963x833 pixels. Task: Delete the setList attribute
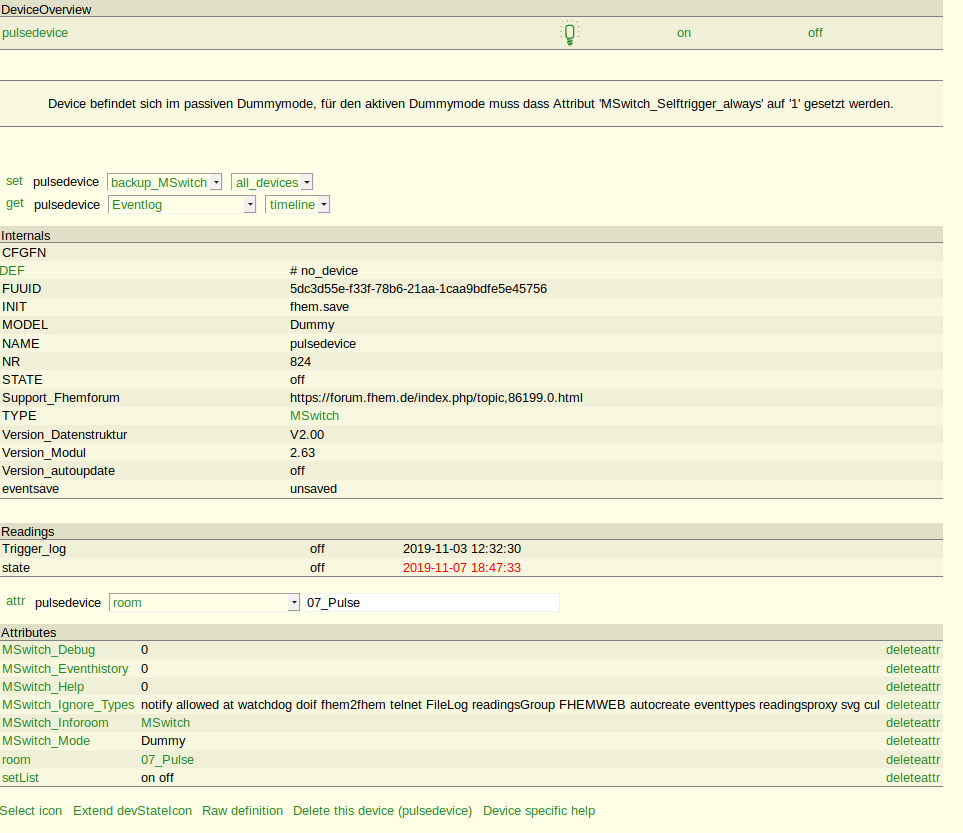pyautogui.click(x=913, y=778)
